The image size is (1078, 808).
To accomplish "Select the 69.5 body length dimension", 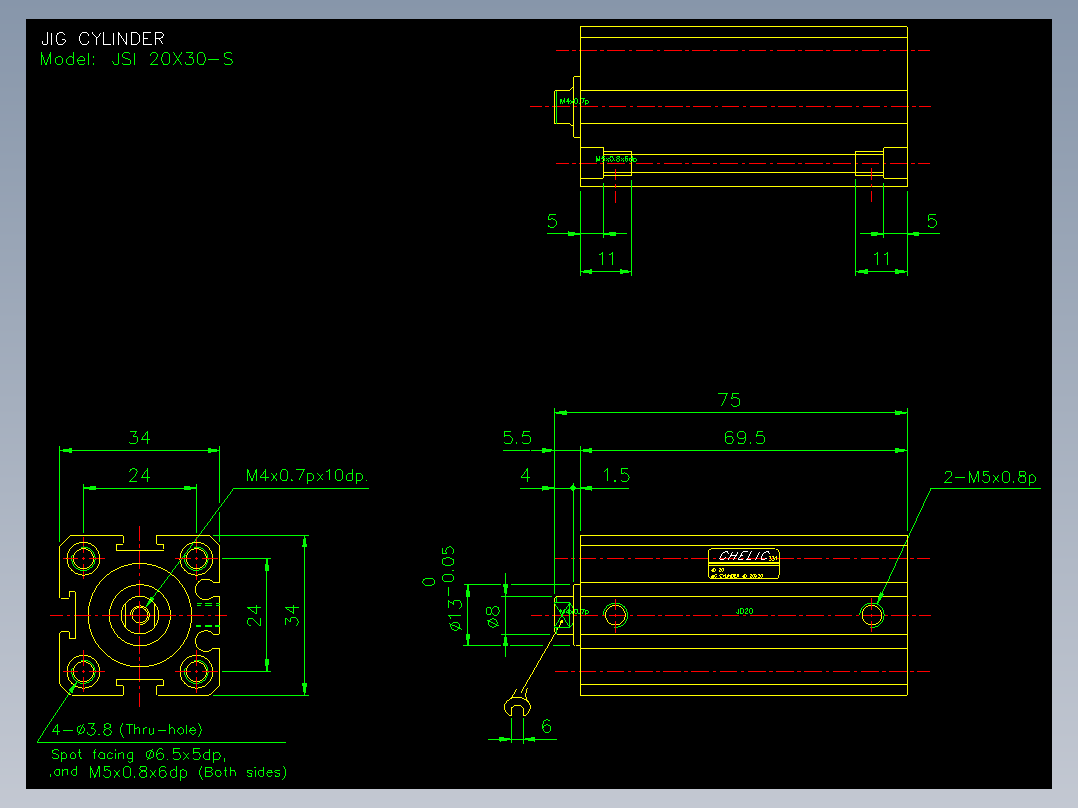I will 745,437.
